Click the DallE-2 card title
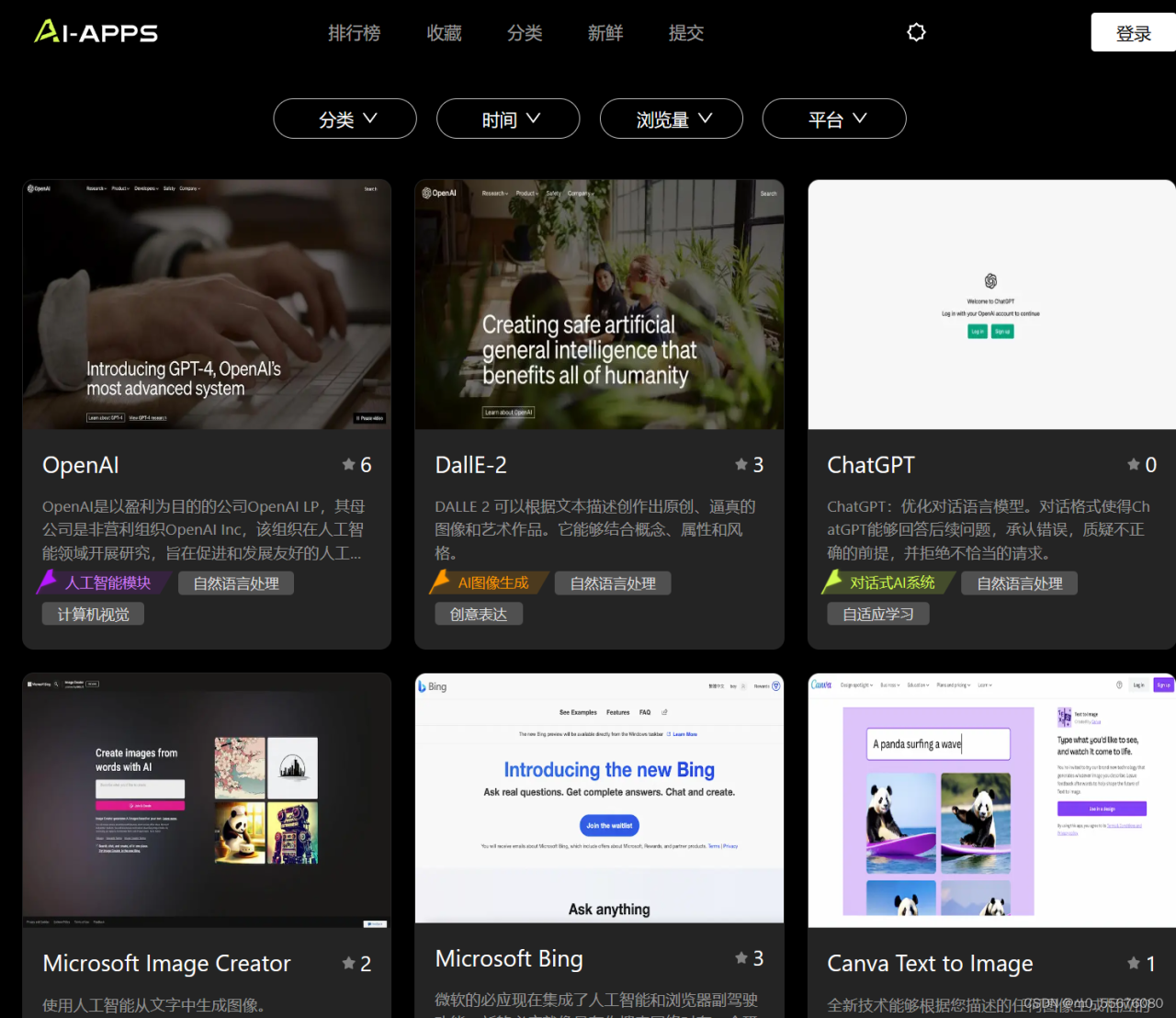This screenshot has height=1018, width=1176. (x=471, y=465)
